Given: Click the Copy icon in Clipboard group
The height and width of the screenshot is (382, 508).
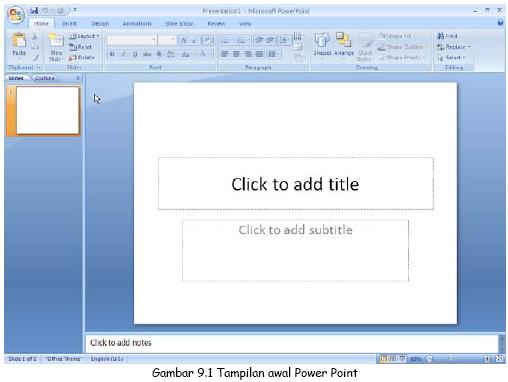Looking at the screenshot, I should tap(35, 47).
